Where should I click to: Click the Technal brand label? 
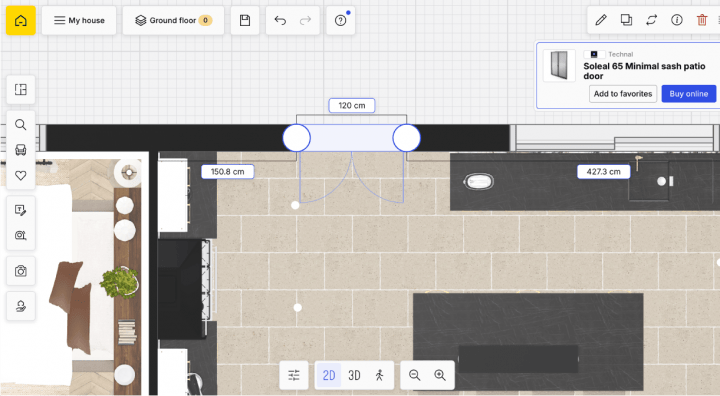pos(620,54)
